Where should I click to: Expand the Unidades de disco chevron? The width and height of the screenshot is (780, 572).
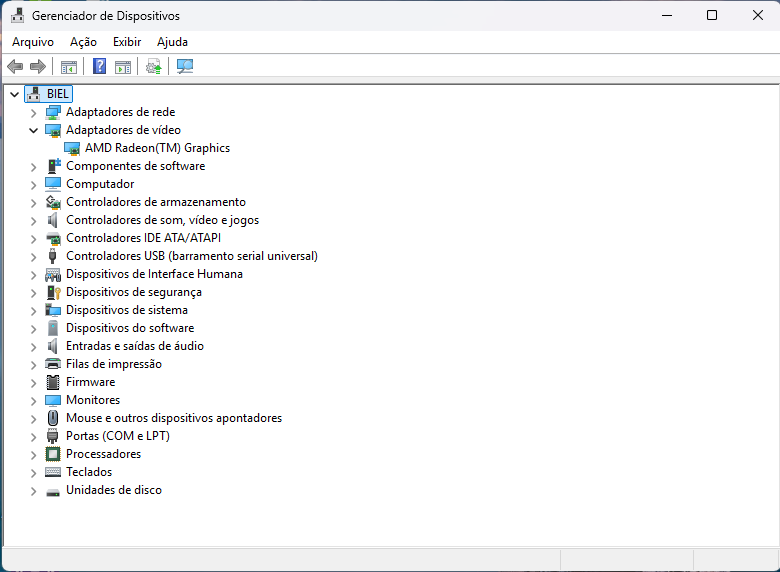tap(33, 491)
